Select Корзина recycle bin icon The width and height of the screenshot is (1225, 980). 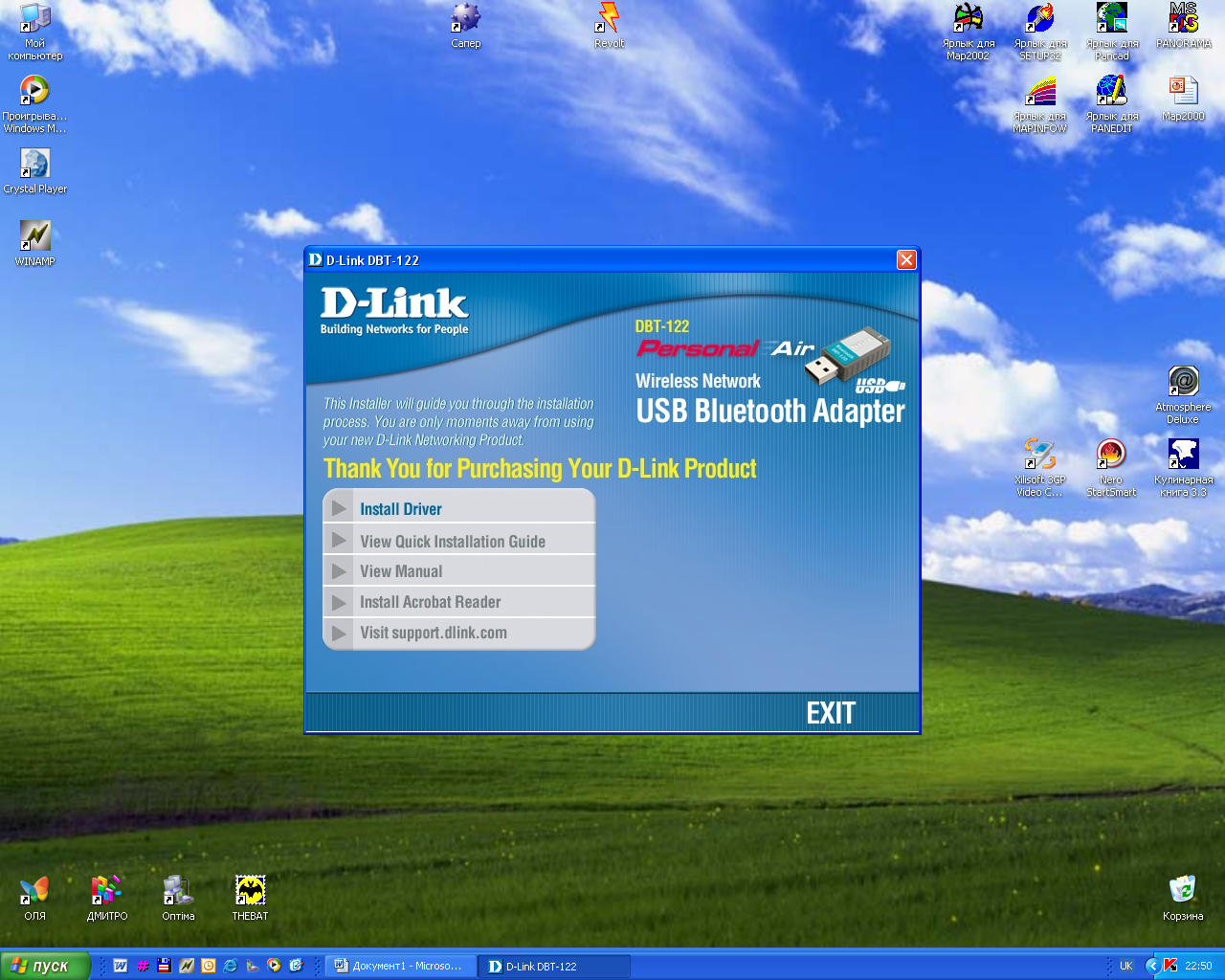click(x=1184, y=899)
